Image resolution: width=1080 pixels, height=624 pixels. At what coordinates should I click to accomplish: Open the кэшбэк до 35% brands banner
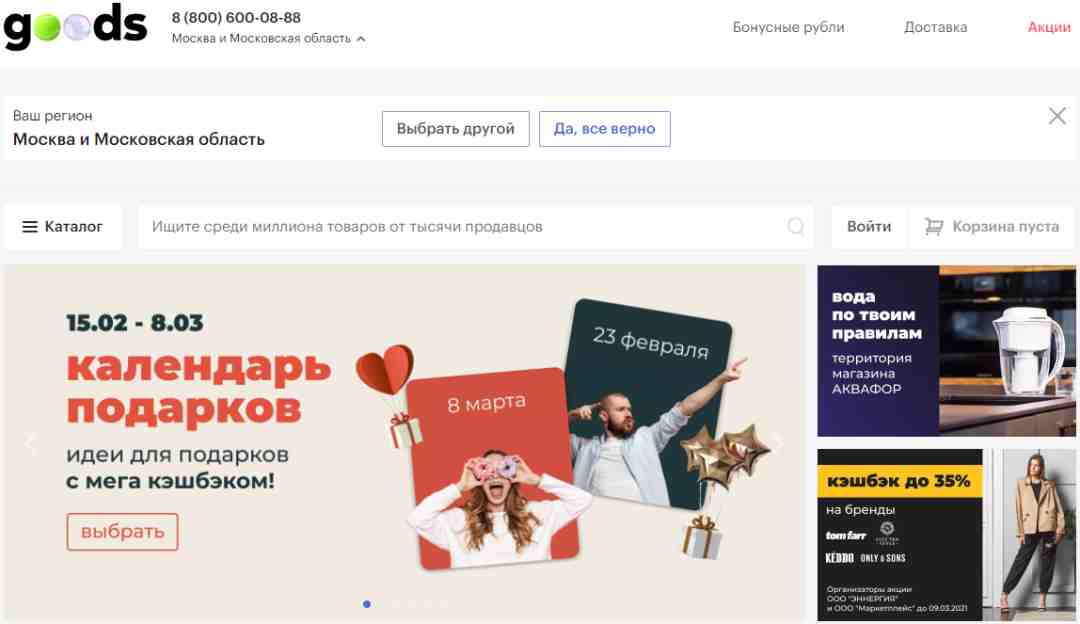pyautogui.click(x=946, y=535)
